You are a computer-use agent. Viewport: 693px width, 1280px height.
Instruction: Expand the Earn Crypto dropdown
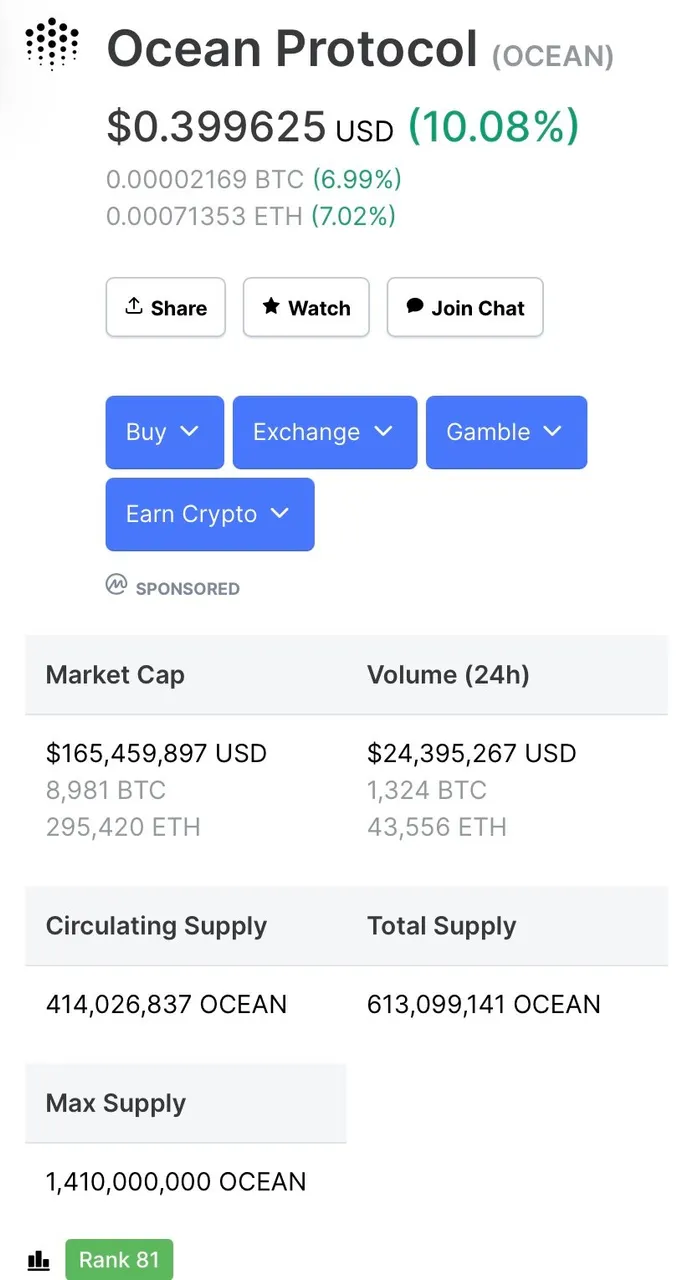click(x=210, y=514)
